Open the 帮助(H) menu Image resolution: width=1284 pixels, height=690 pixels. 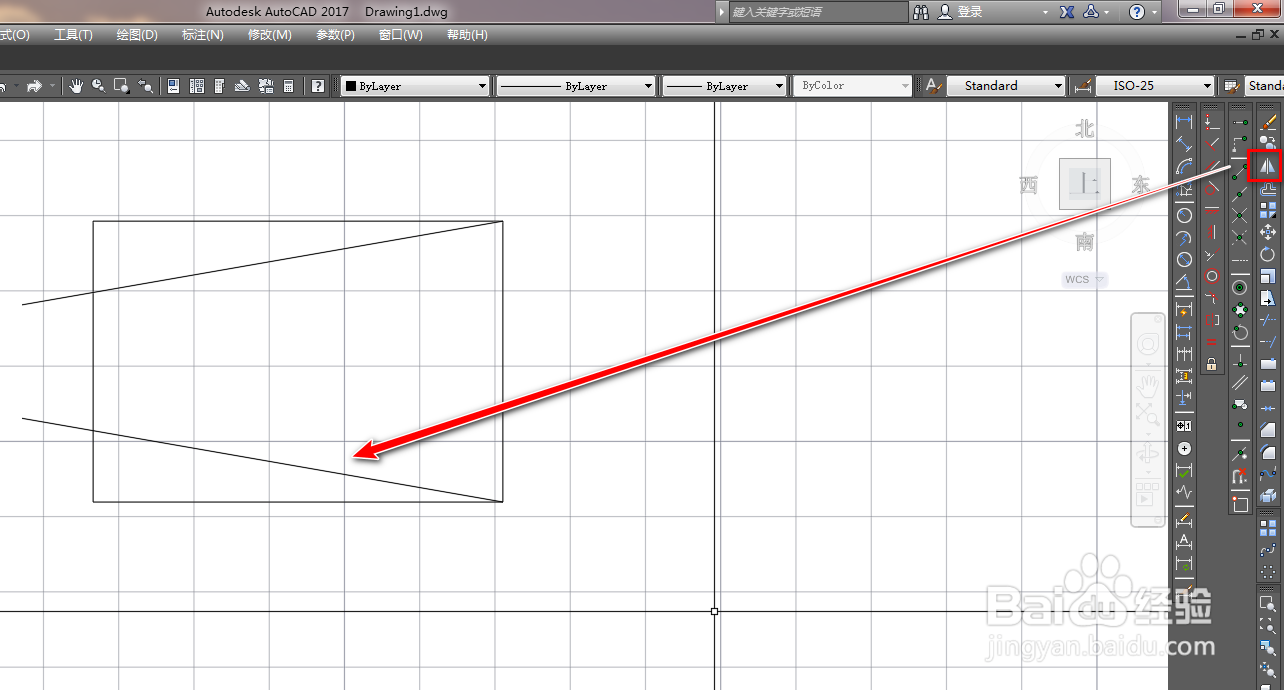point(467,35)
